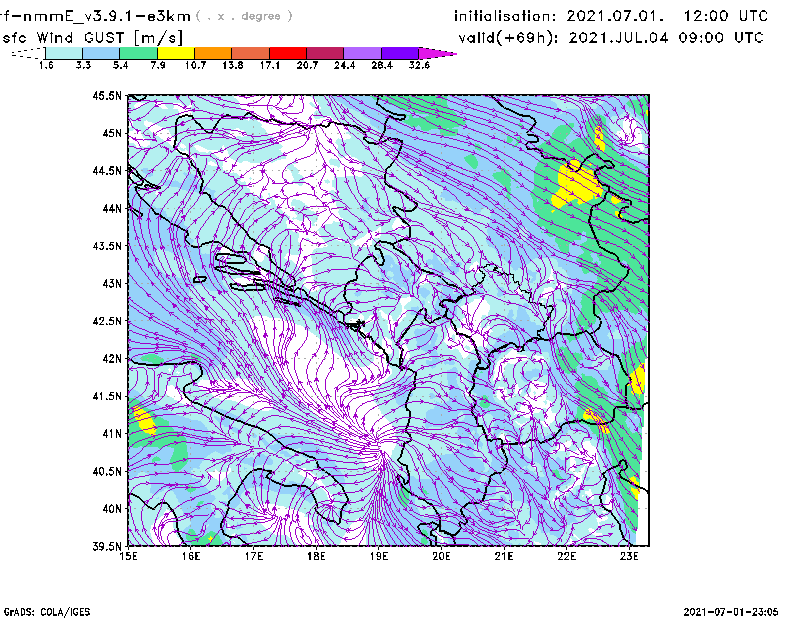Click the 40N latitude label
800x618 pixels.
click(x=112, y=509)
